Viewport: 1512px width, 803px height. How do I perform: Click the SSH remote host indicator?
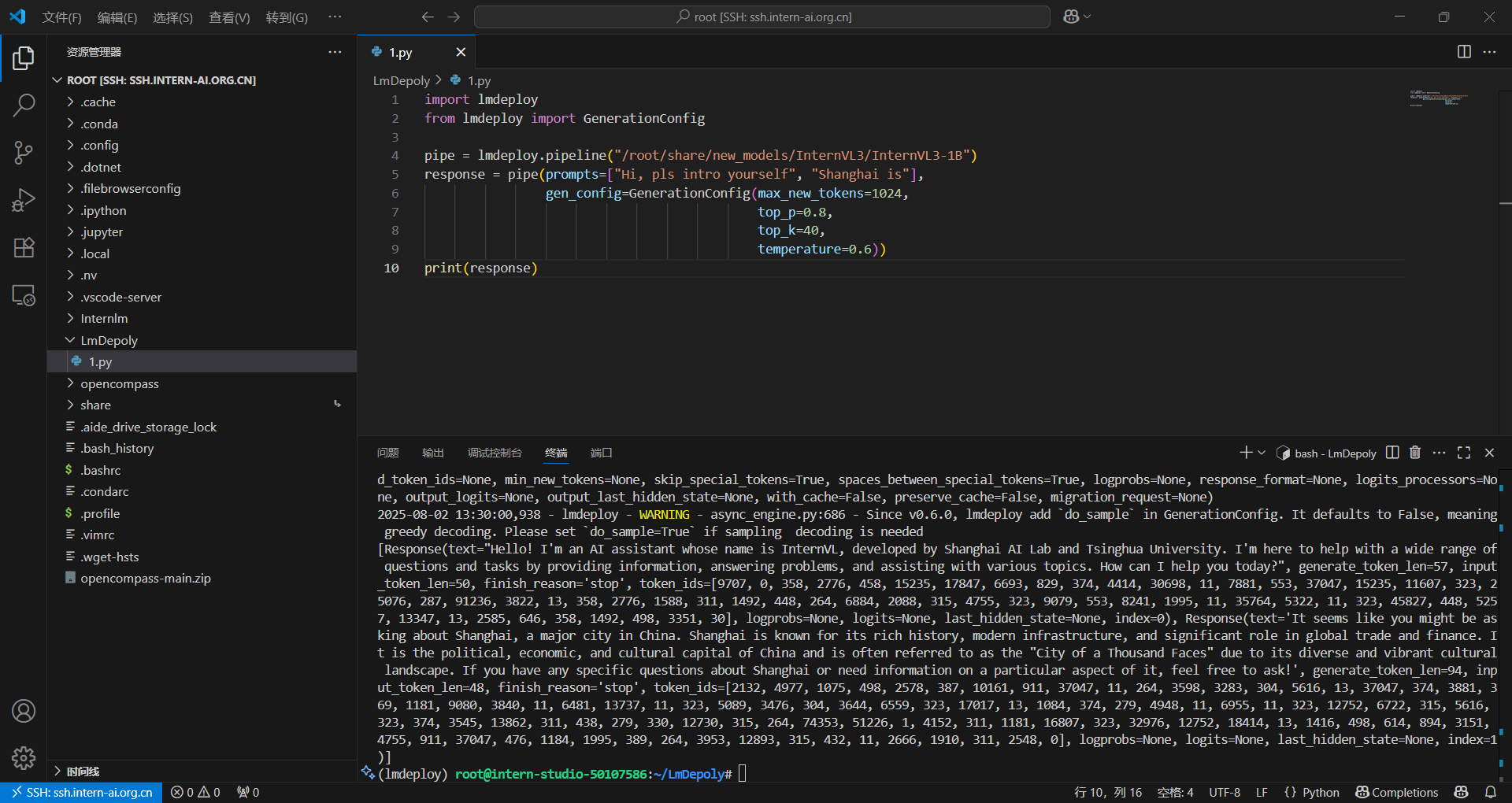point(81,793)
